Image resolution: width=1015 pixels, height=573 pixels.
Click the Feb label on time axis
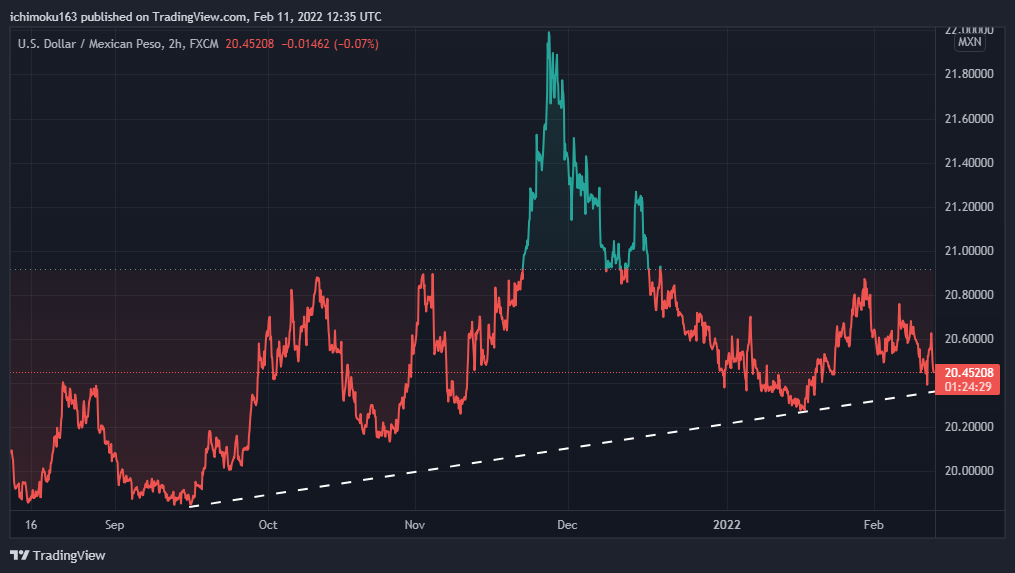click(x=873, y=524)
